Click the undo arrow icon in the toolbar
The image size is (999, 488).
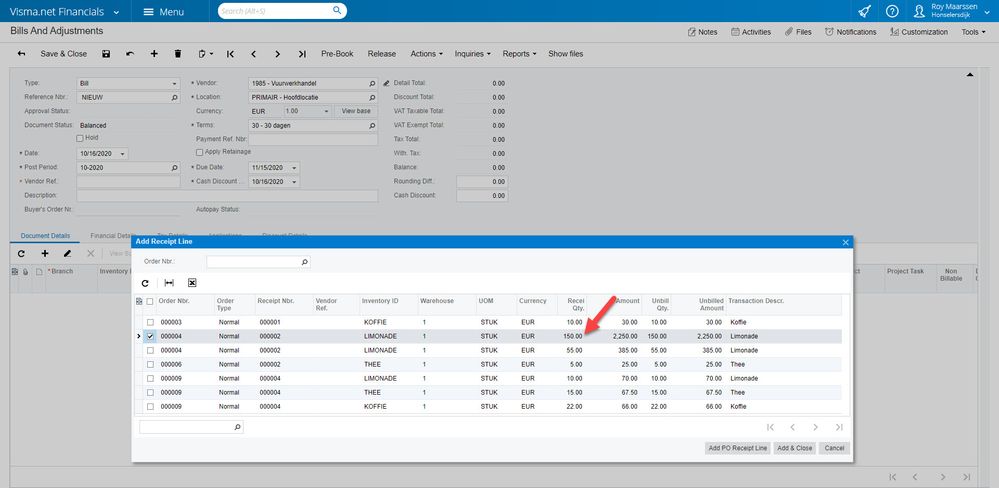click(130, 53)
